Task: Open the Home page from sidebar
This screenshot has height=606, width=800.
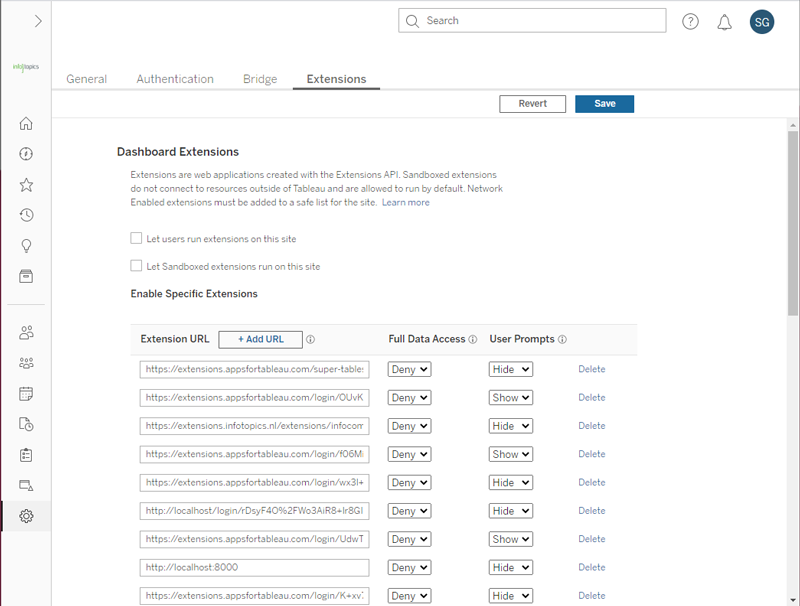Action: pos(26,124)
